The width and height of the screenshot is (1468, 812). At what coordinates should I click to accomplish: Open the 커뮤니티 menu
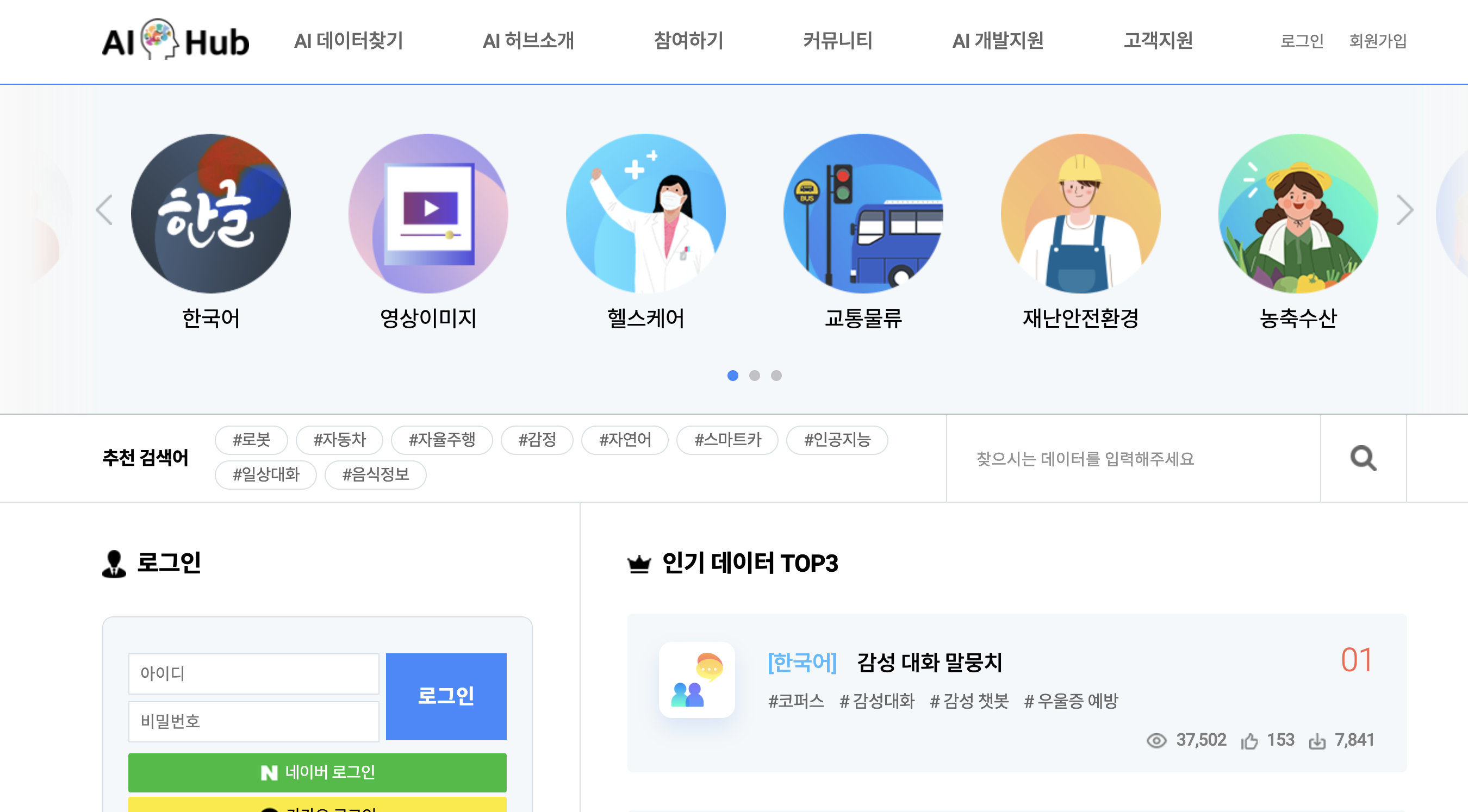coord(837,41)
